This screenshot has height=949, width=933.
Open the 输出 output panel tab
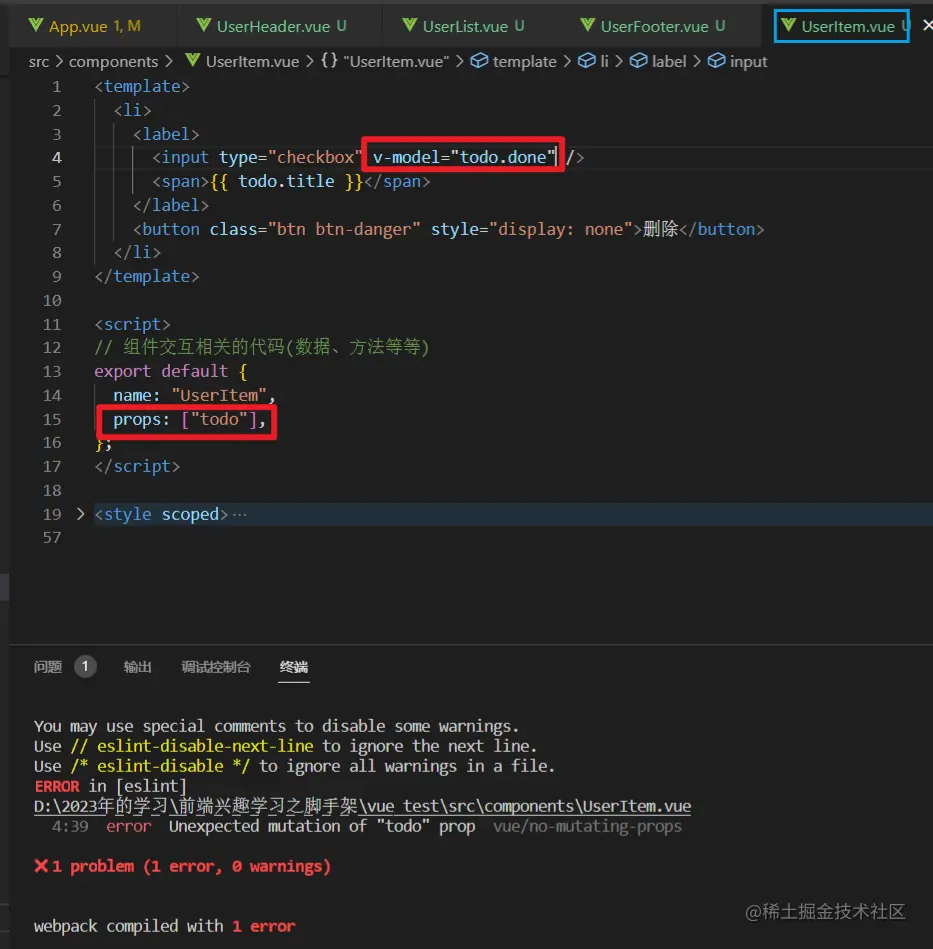pos(137,667)
